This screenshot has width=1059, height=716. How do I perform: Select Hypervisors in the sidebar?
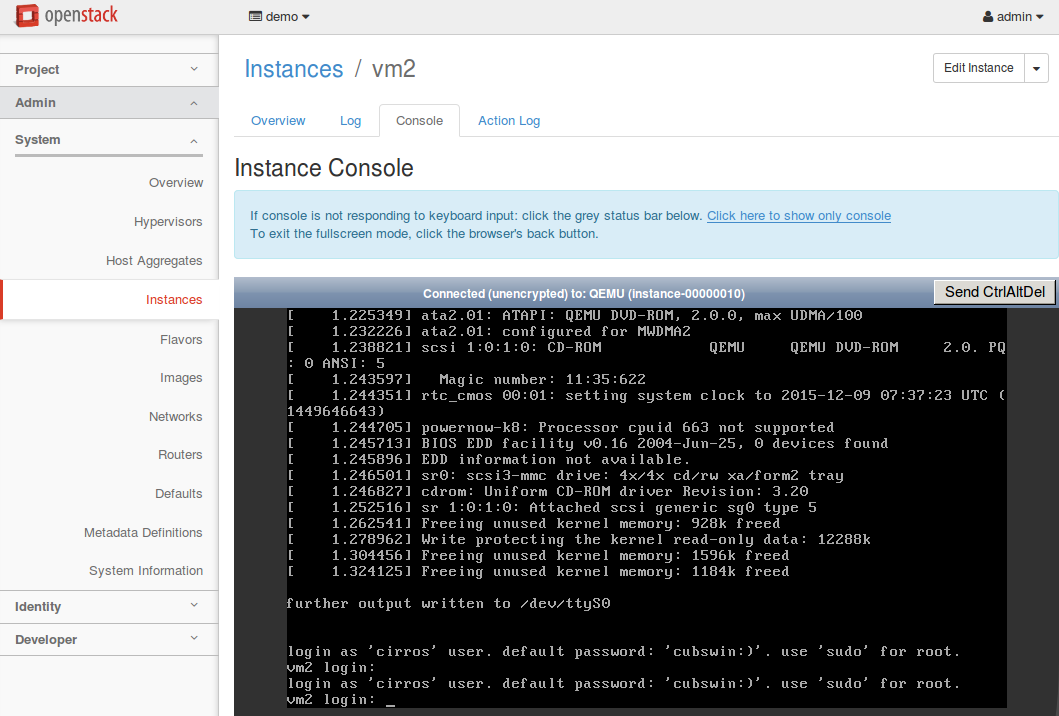[168, 222]
